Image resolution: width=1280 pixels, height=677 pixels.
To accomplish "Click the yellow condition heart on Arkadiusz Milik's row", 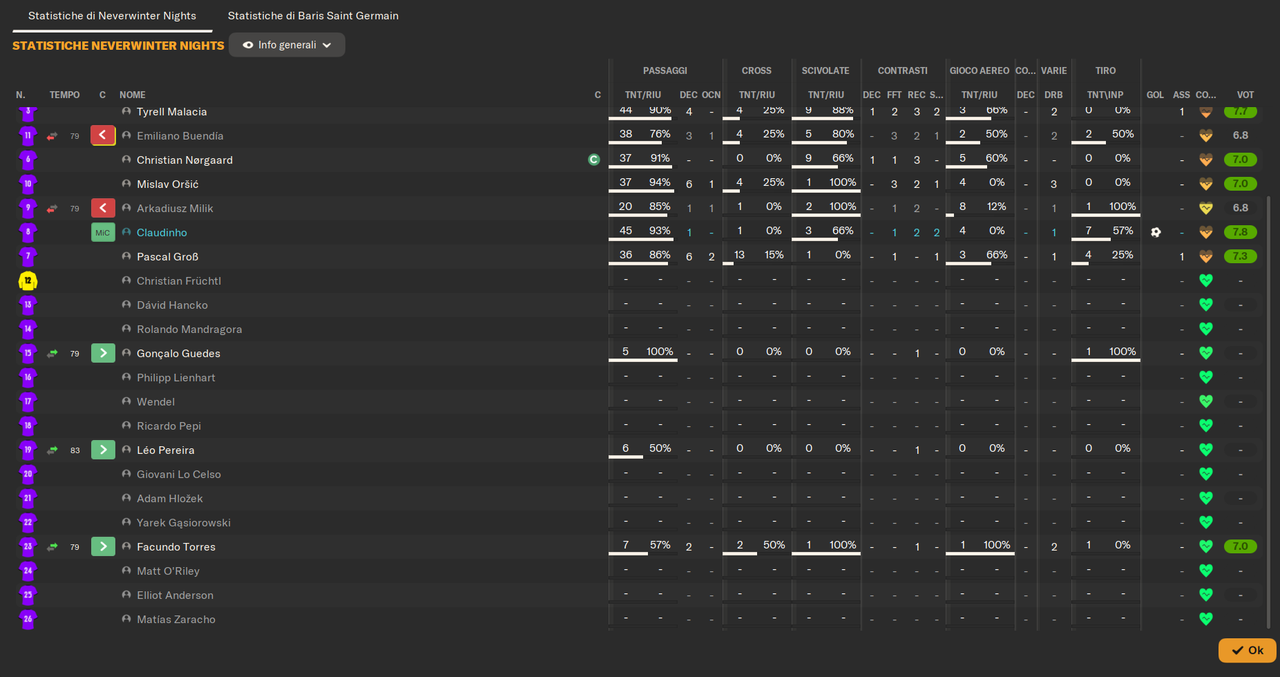I will pos(1206,208).
